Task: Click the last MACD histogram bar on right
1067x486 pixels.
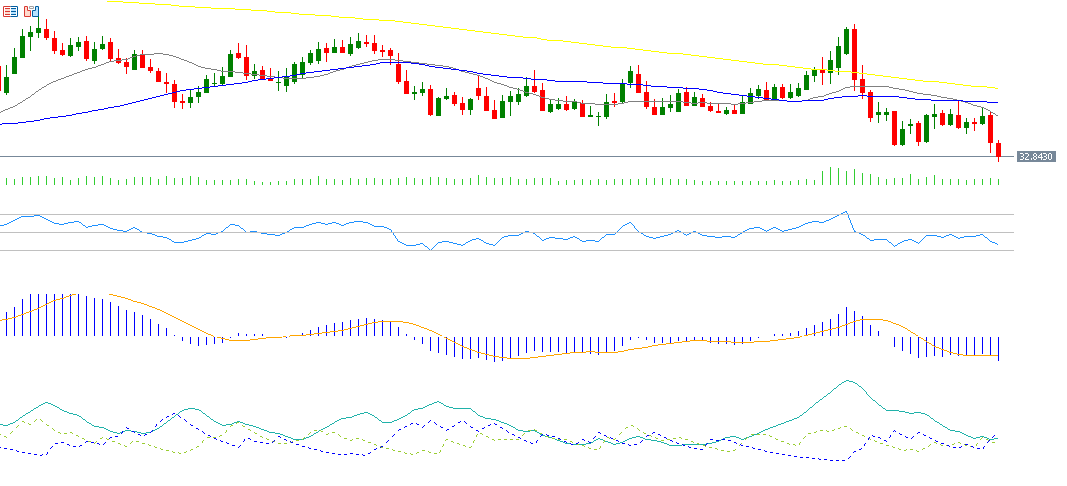Action: (x=999, y=347)
